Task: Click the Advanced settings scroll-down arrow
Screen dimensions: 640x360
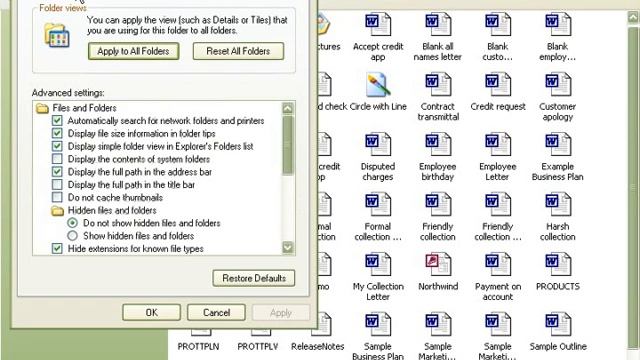Action: [x=288, y=247]
